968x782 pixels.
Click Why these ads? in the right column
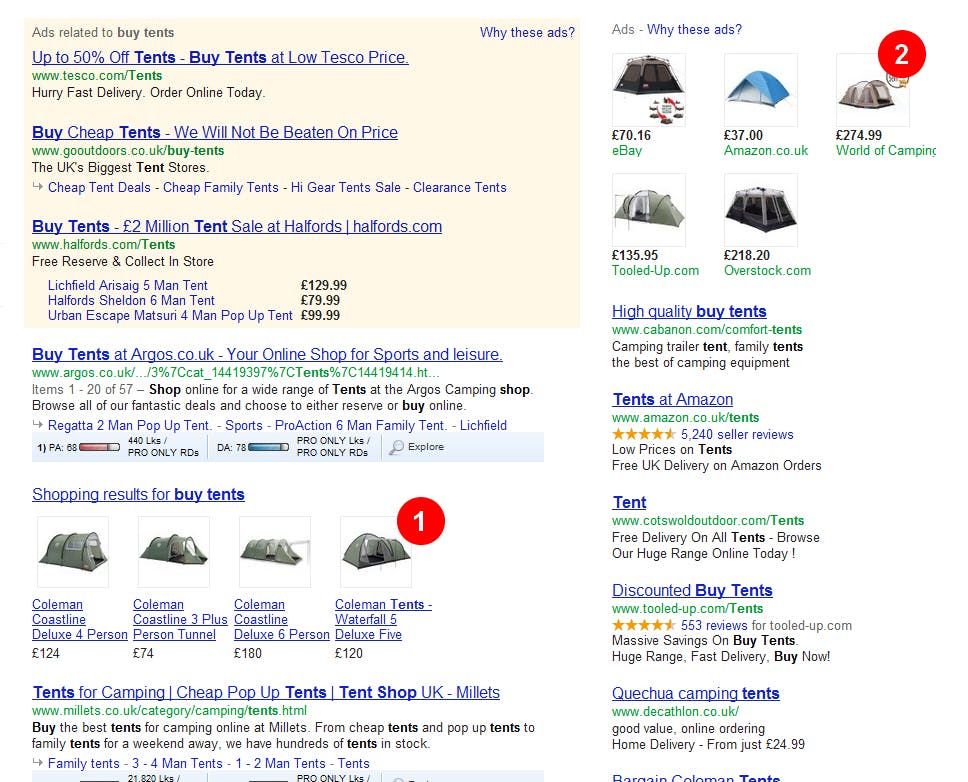[695, 29]
